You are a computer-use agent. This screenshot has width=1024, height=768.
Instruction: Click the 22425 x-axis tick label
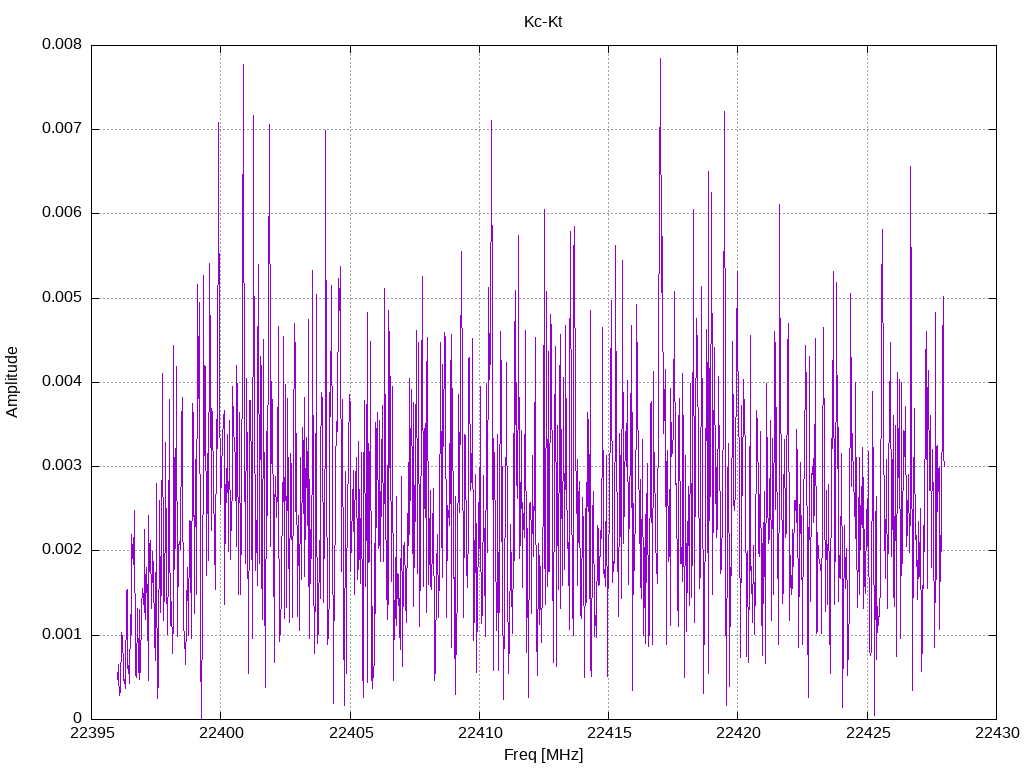868,733
